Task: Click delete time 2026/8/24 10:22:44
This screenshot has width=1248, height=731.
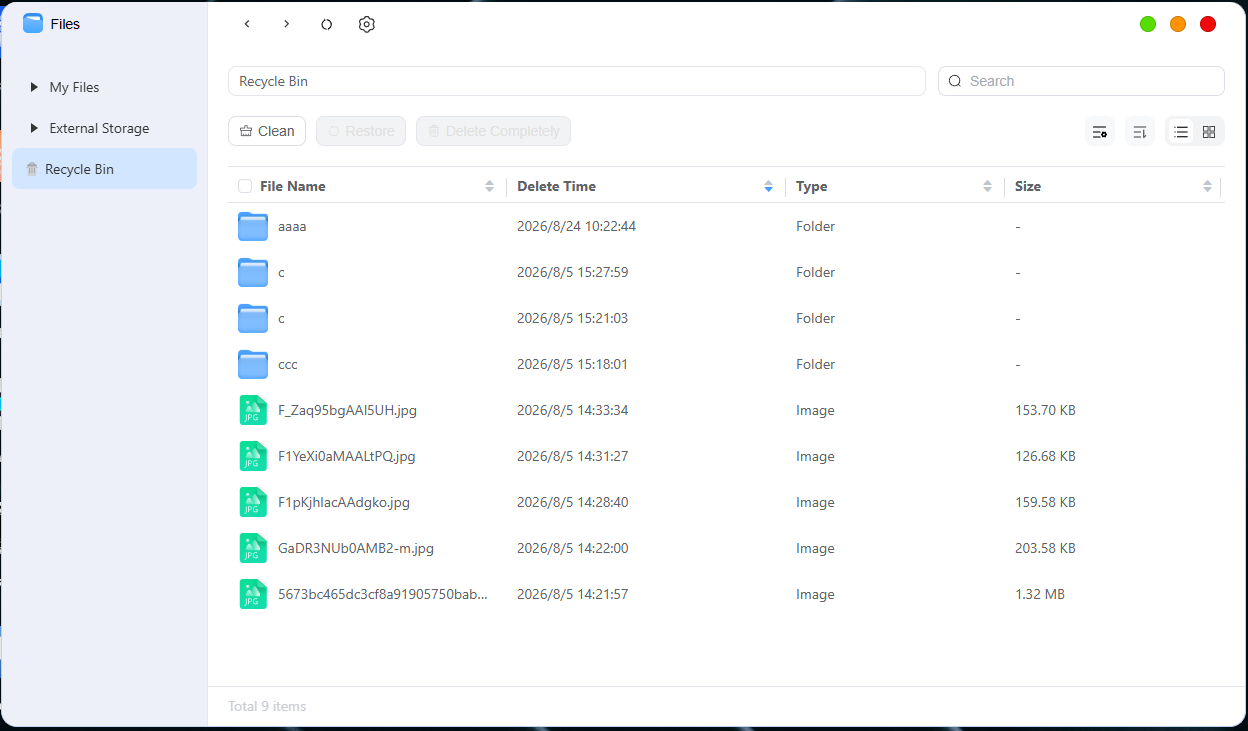Action: point(576,227)
